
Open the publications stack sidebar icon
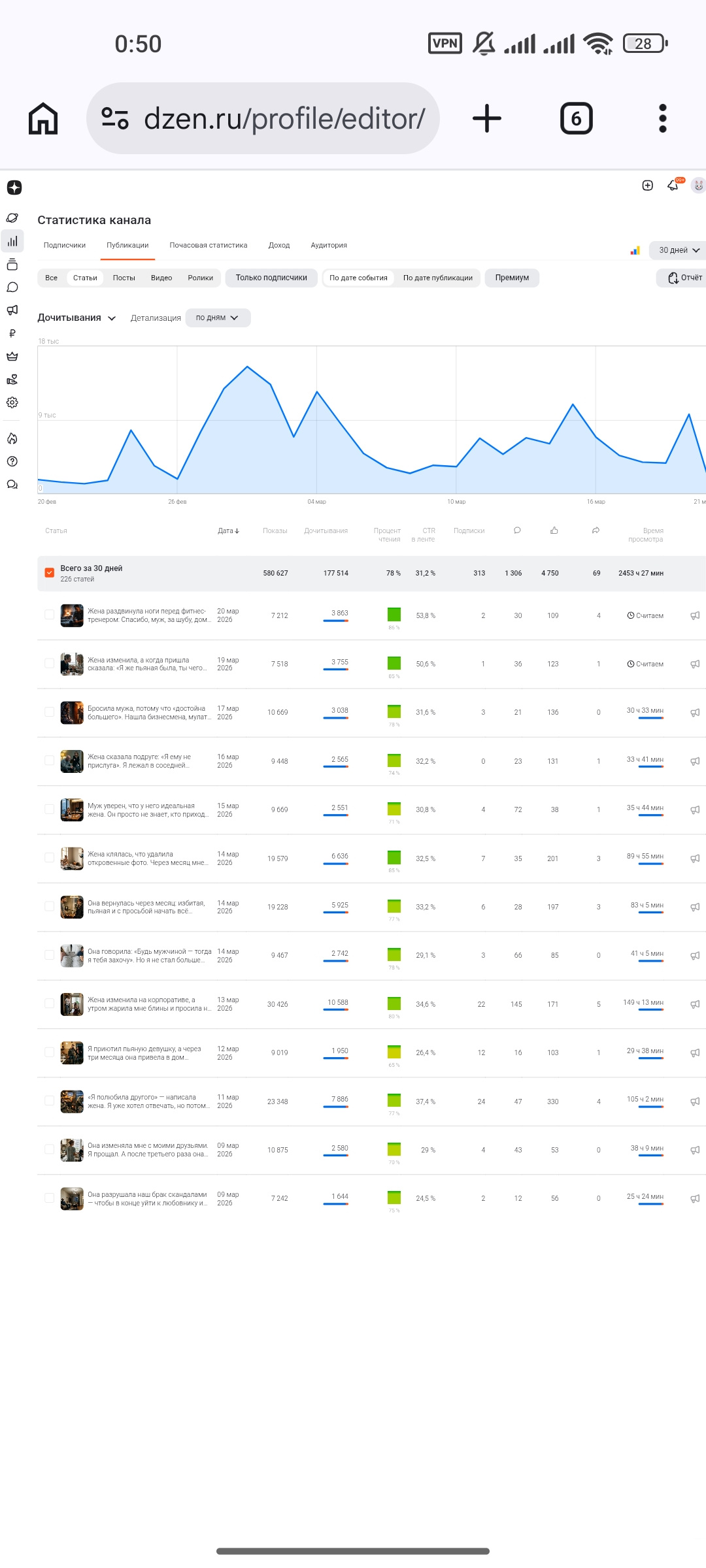click(x=12, y=264)
